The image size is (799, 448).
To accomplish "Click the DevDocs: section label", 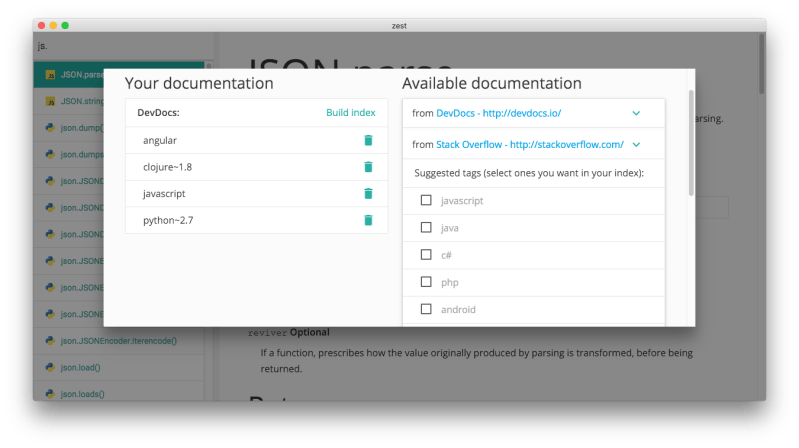I will coord(158,113).
